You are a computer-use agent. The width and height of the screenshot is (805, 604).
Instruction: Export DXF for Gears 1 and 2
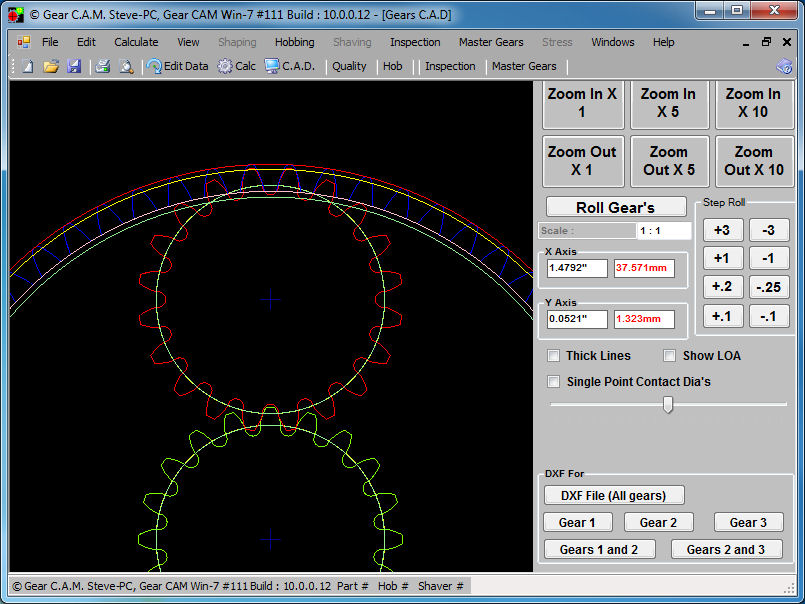599,550
